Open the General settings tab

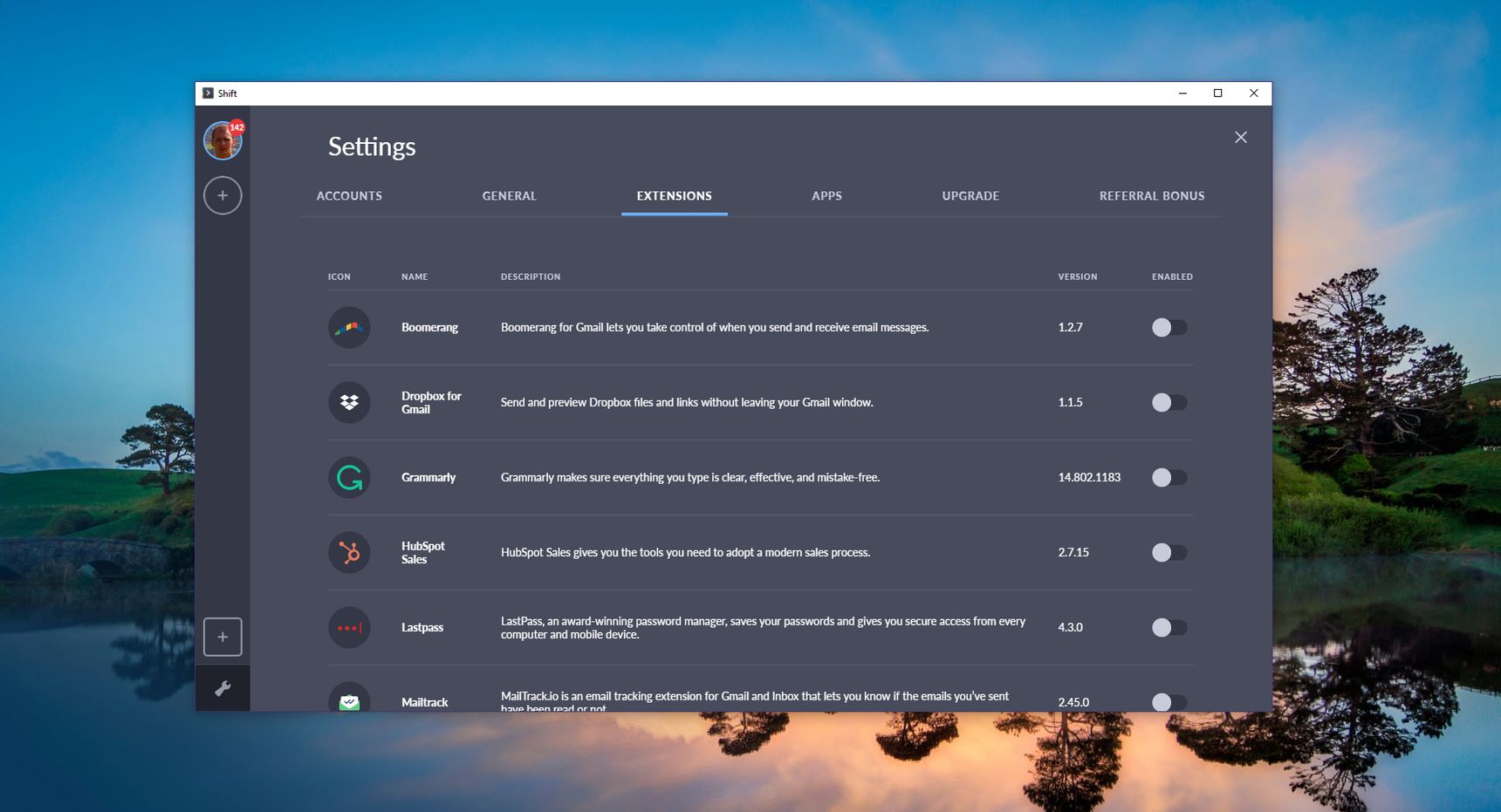[x=510, y=196]
